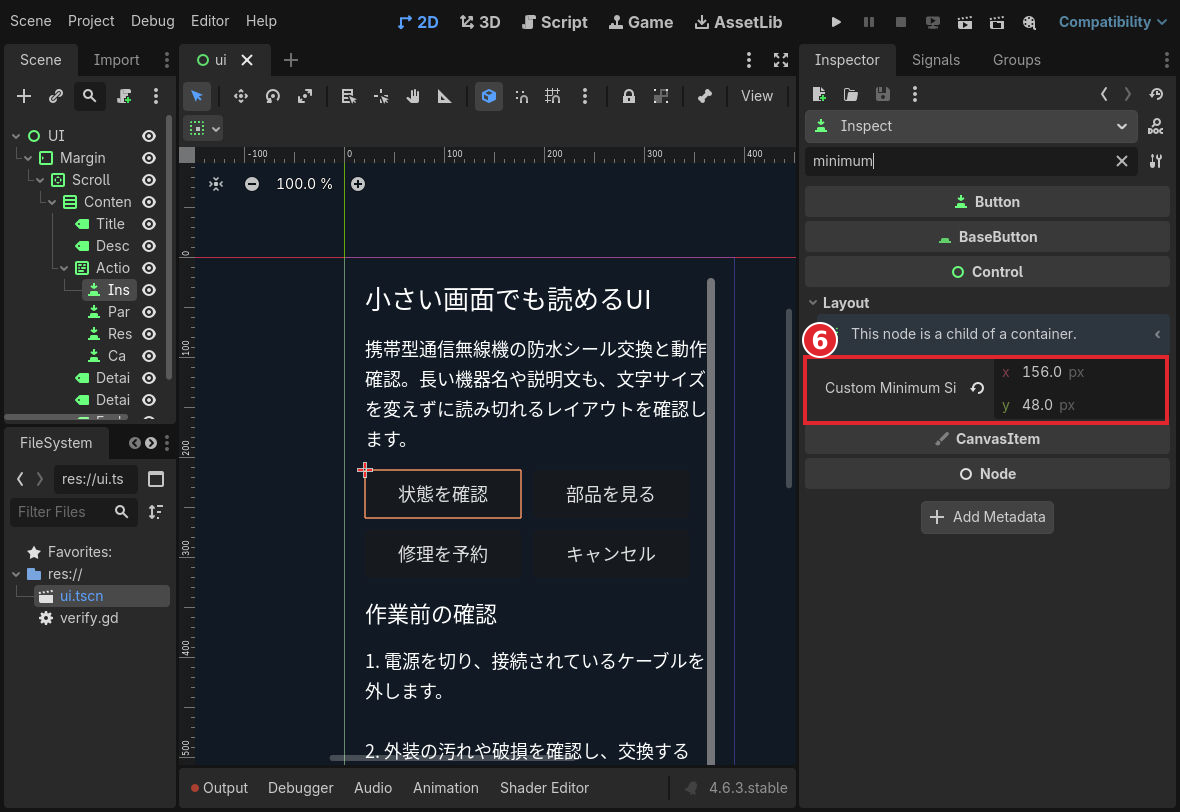Toggle visibility of the Ins button node
This screenshot has height=812, width=1180.
149,290
